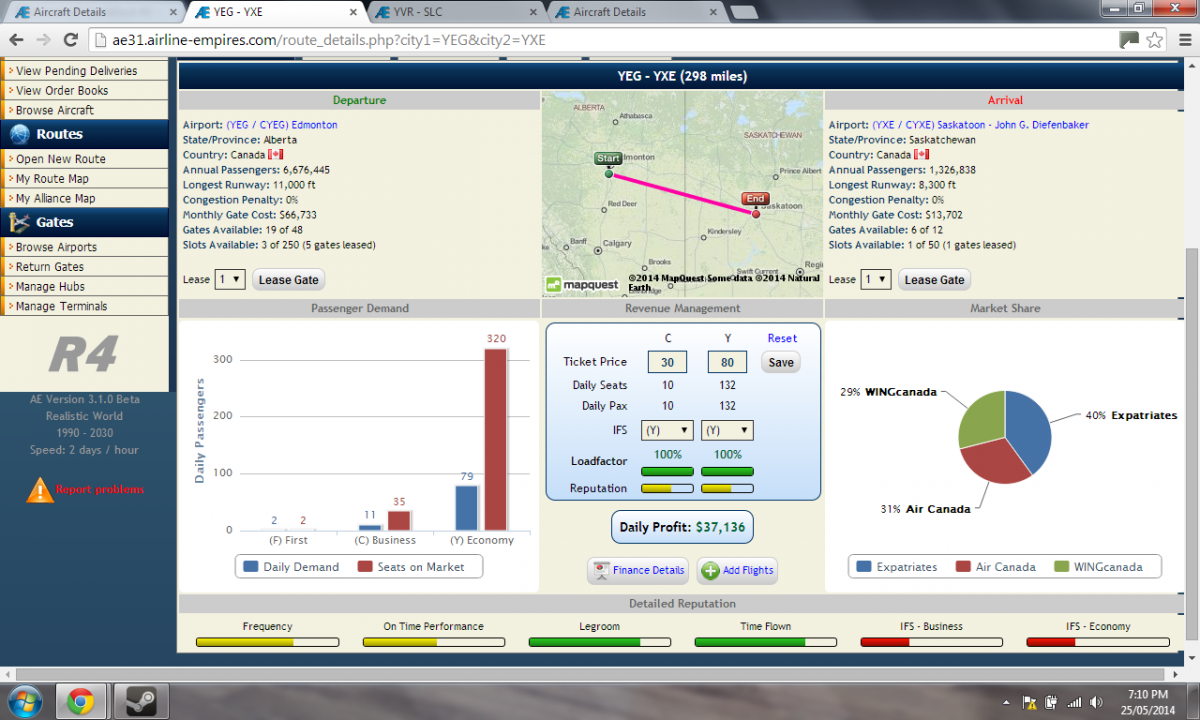Close the YVR - SLC tab
Screen dimensions: 1200x720
pyautogui.click(x=535, y=13)
